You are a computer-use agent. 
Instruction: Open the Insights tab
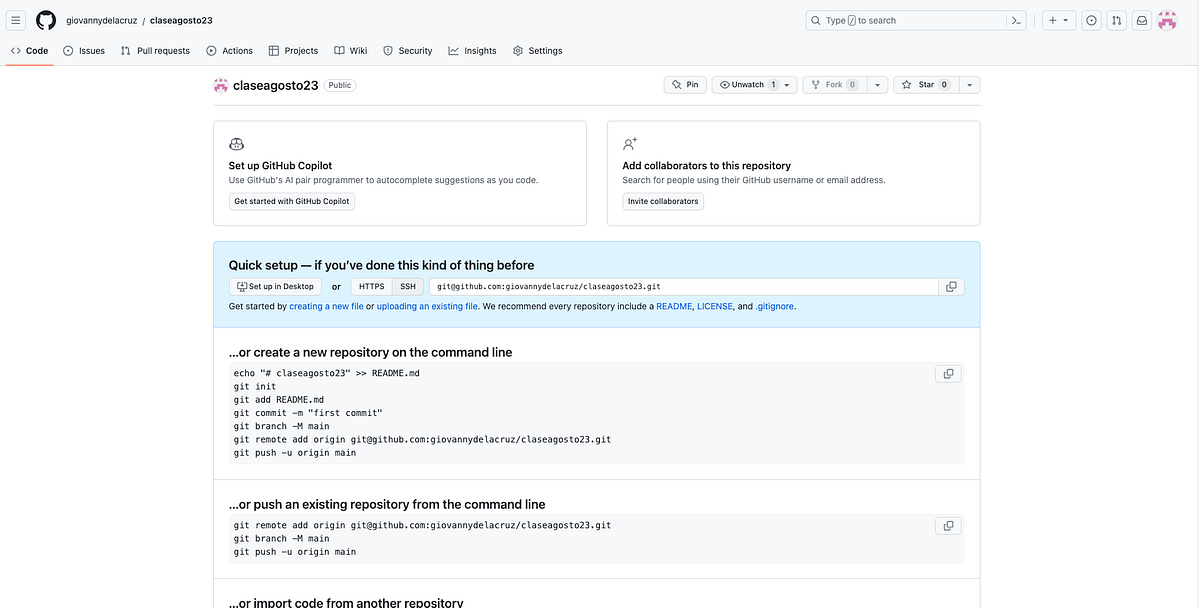471,50
